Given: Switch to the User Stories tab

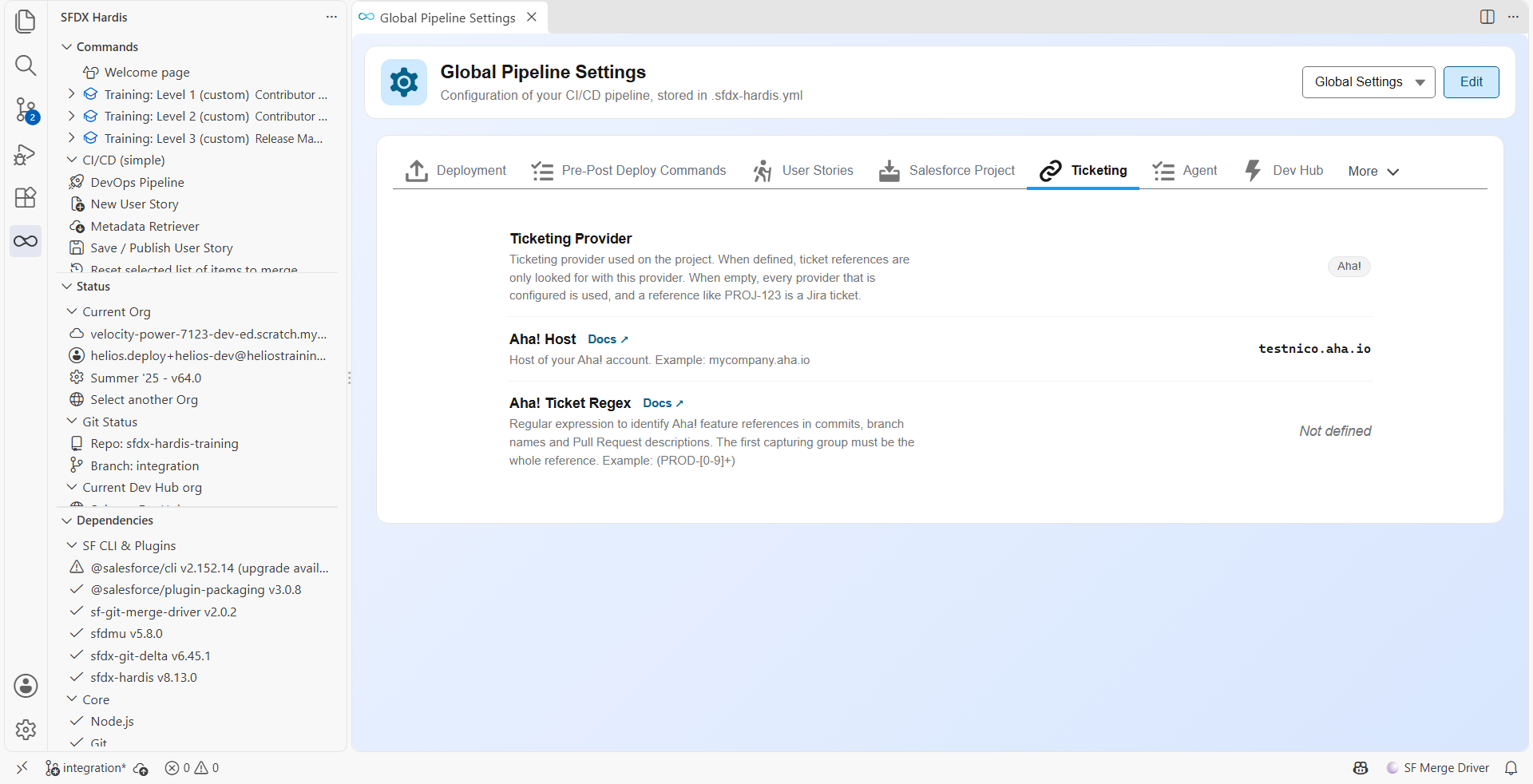Looking at the screenshot, I should [802, 170].
